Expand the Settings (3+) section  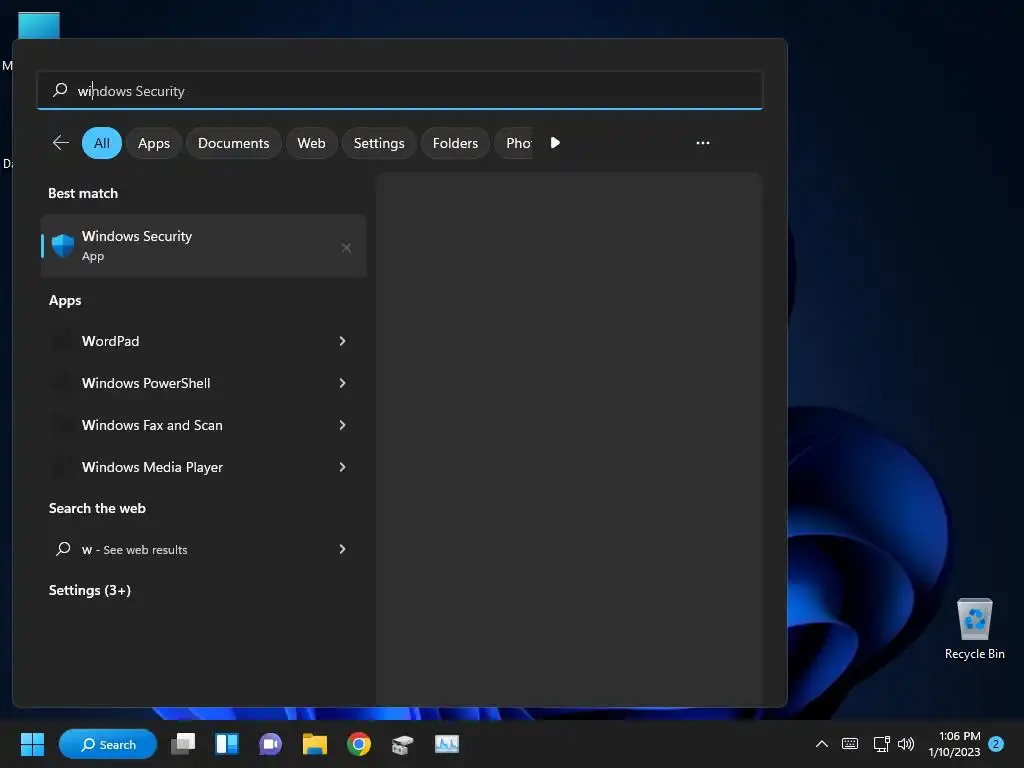(x=89, y=590)
